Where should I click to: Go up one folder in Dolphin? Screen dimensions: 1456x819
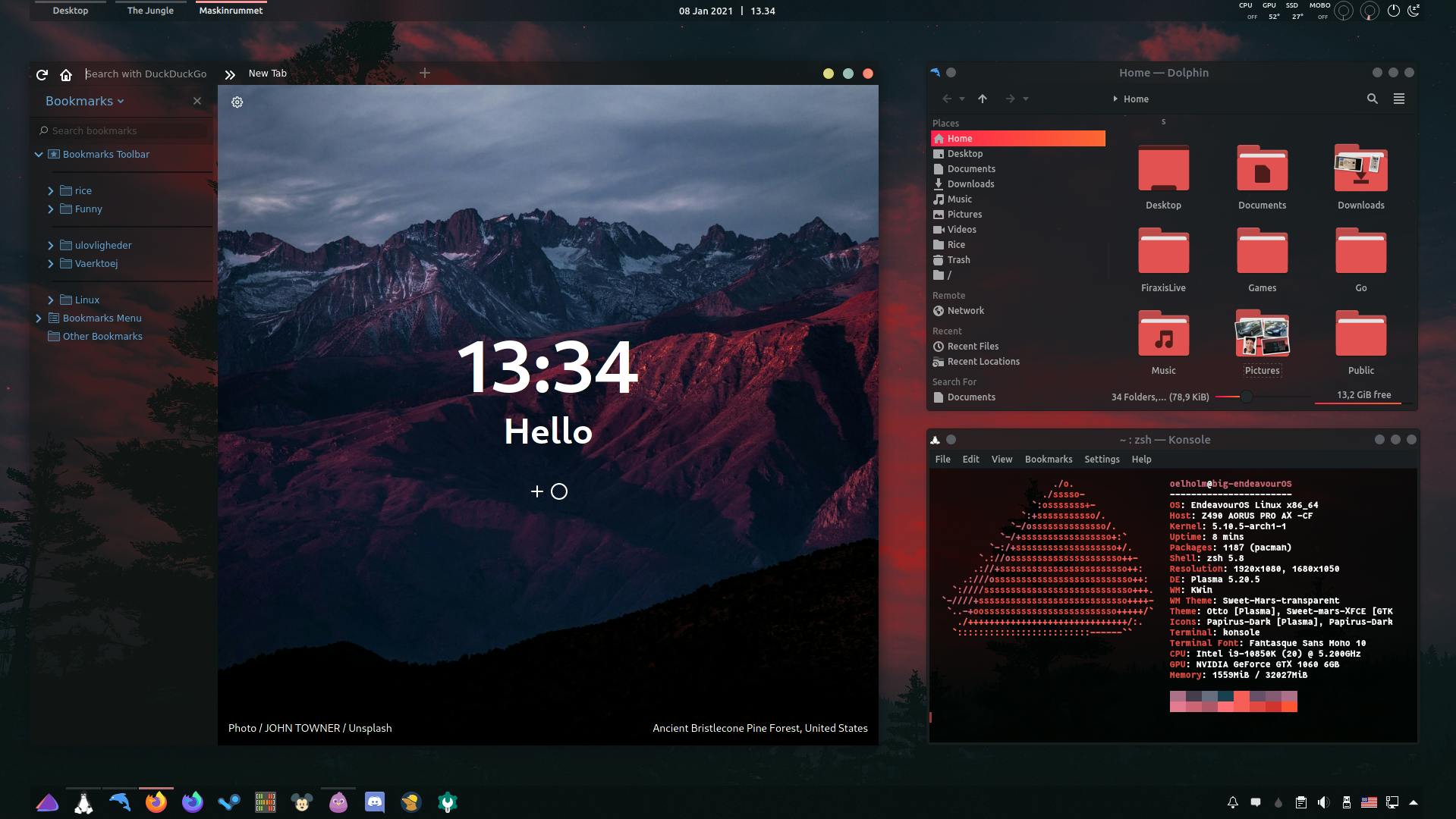(x=983, y=99)
